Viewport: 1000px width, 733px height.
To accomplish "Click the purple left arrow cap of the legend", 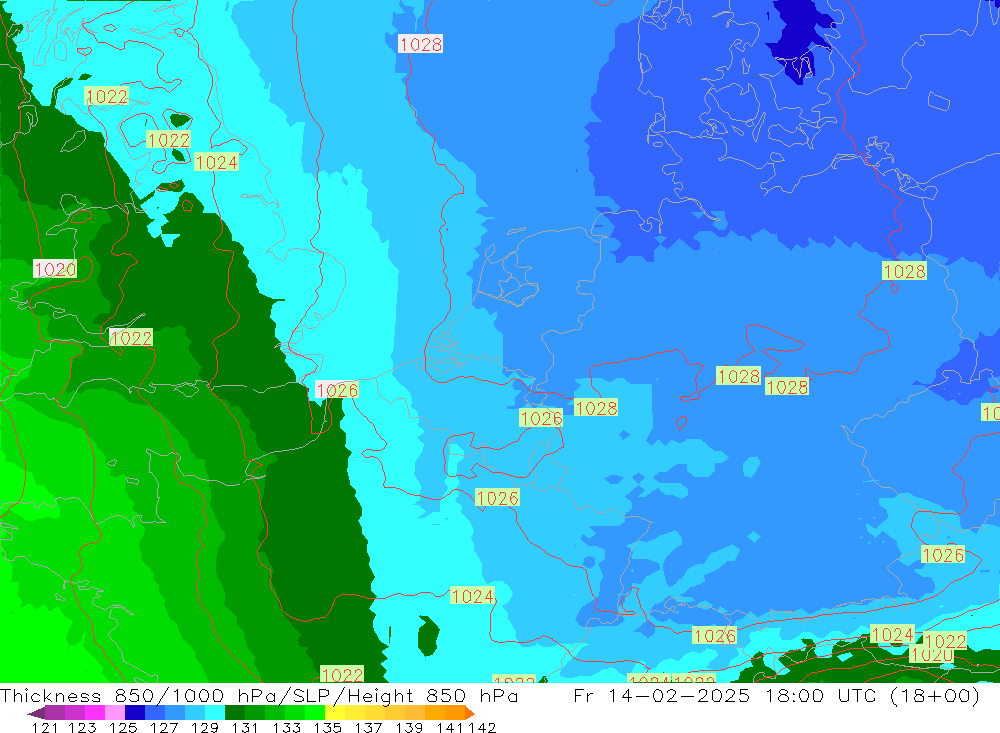I will click(36, 713).
